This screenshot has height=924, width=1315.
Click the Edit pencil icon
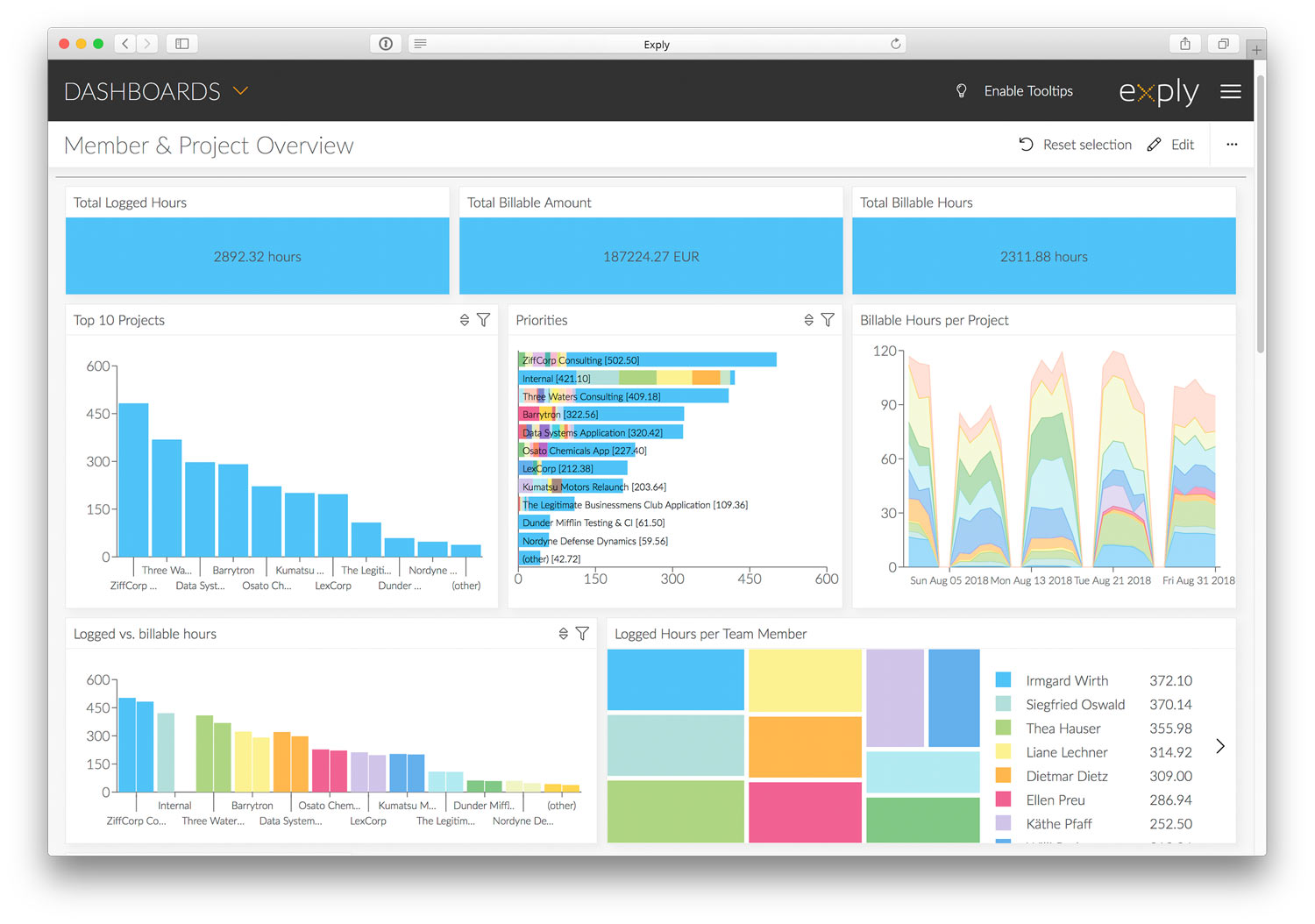1154,145
